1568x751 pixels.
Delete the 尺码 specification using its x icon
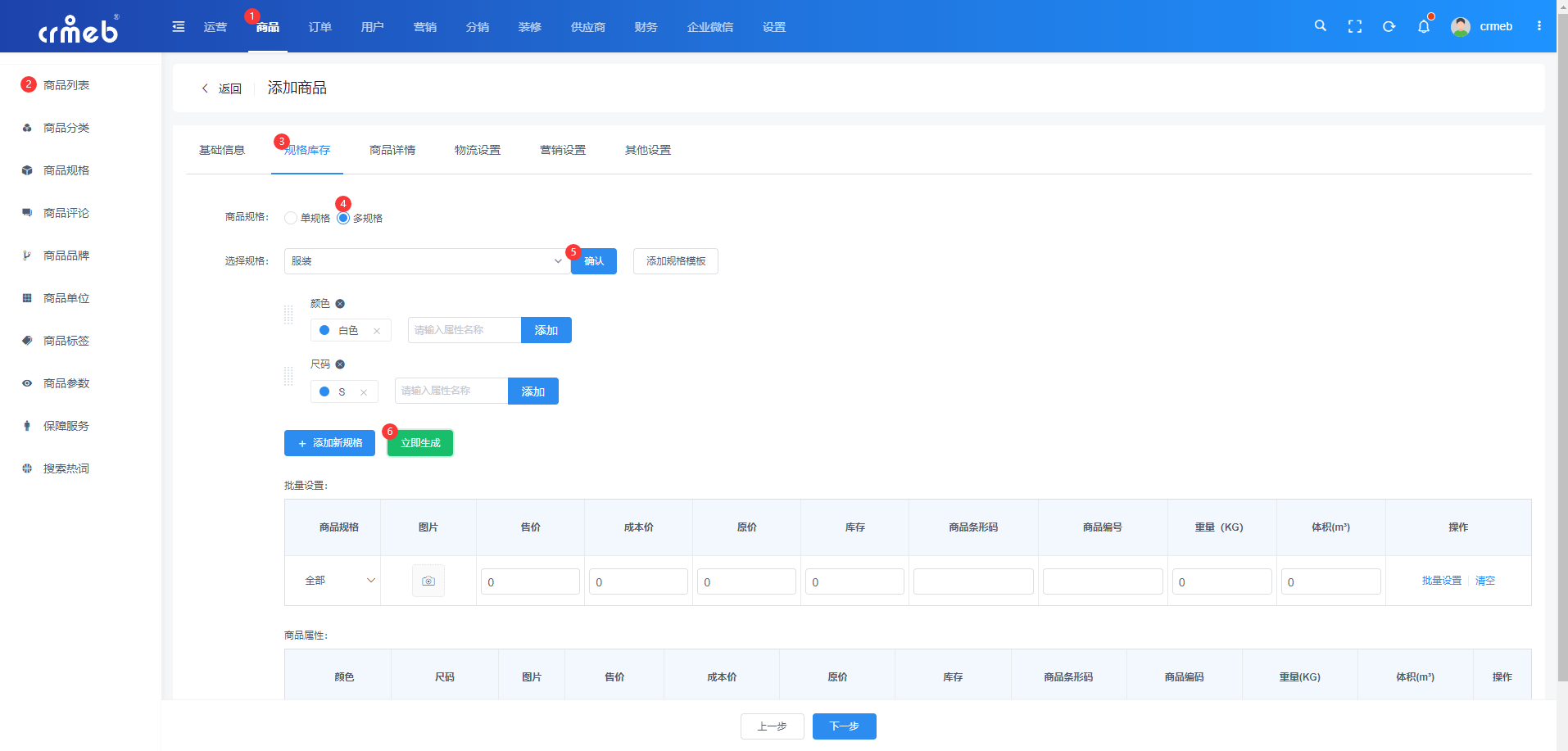coord(340,364)
